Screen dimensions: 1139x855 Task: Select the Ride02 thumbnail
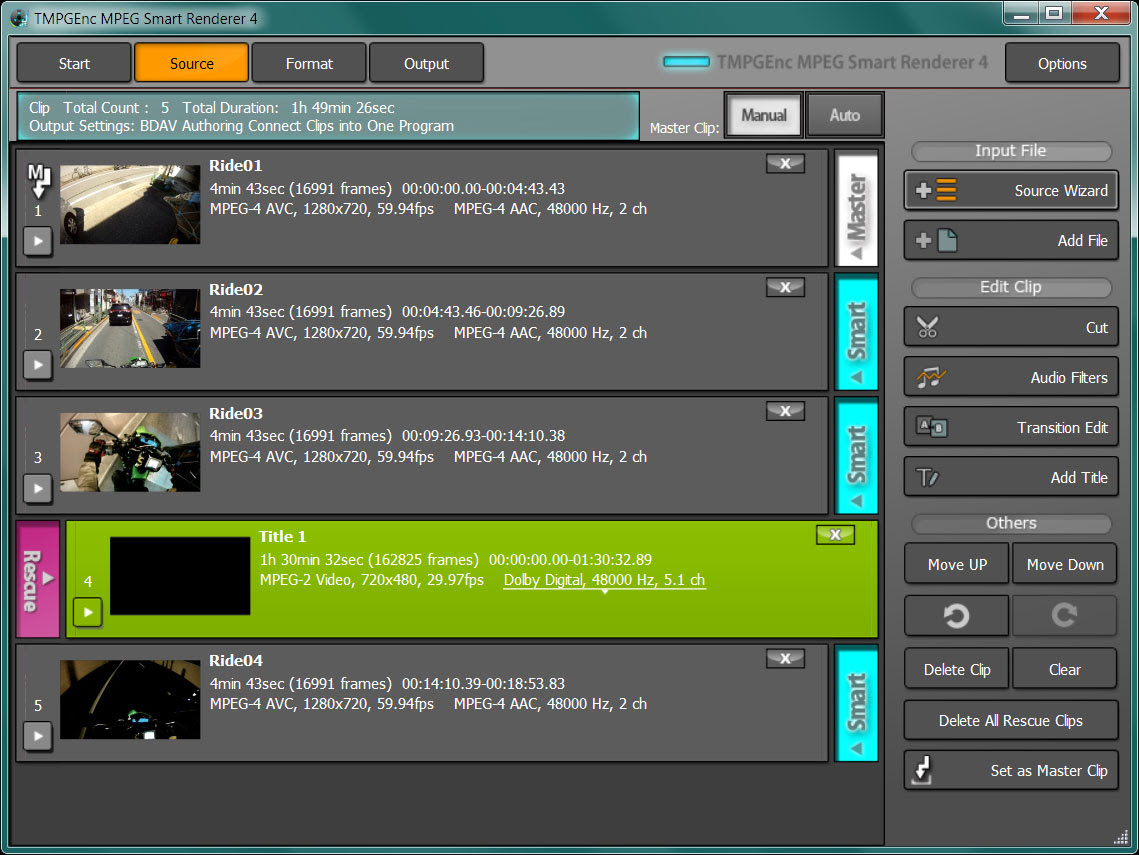pyautogui.click(x=130, y=328)
